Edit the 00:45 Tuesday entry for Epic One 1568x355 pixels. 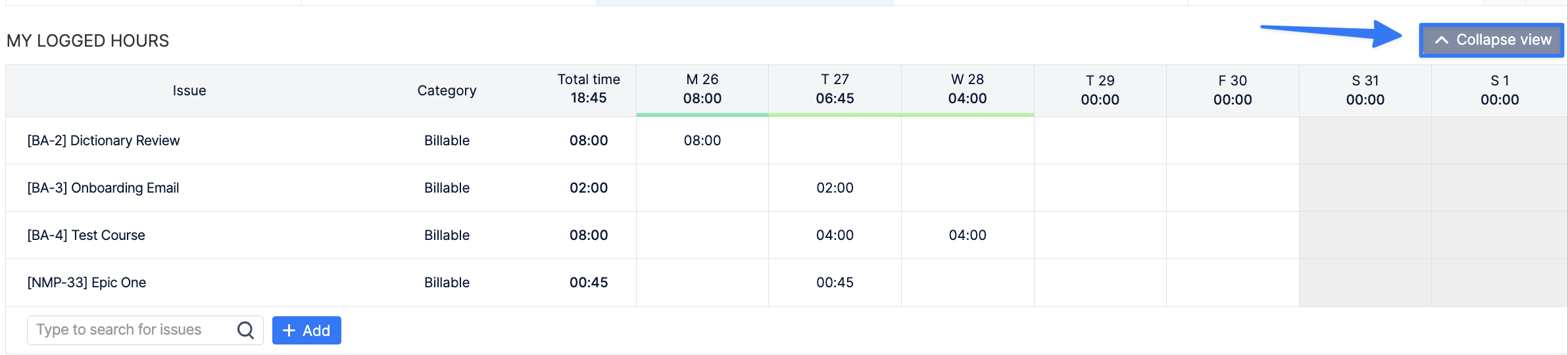click(835, 283)
